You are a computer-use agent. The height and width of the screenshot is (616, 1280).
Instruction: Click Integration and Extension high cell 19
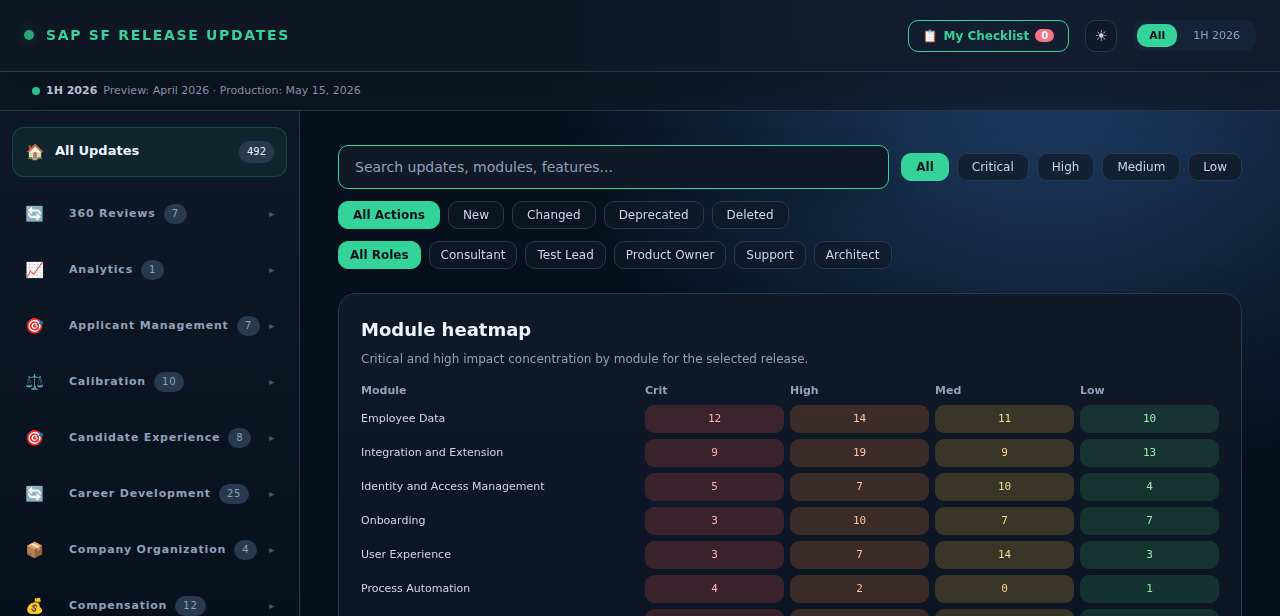[859, 453]
